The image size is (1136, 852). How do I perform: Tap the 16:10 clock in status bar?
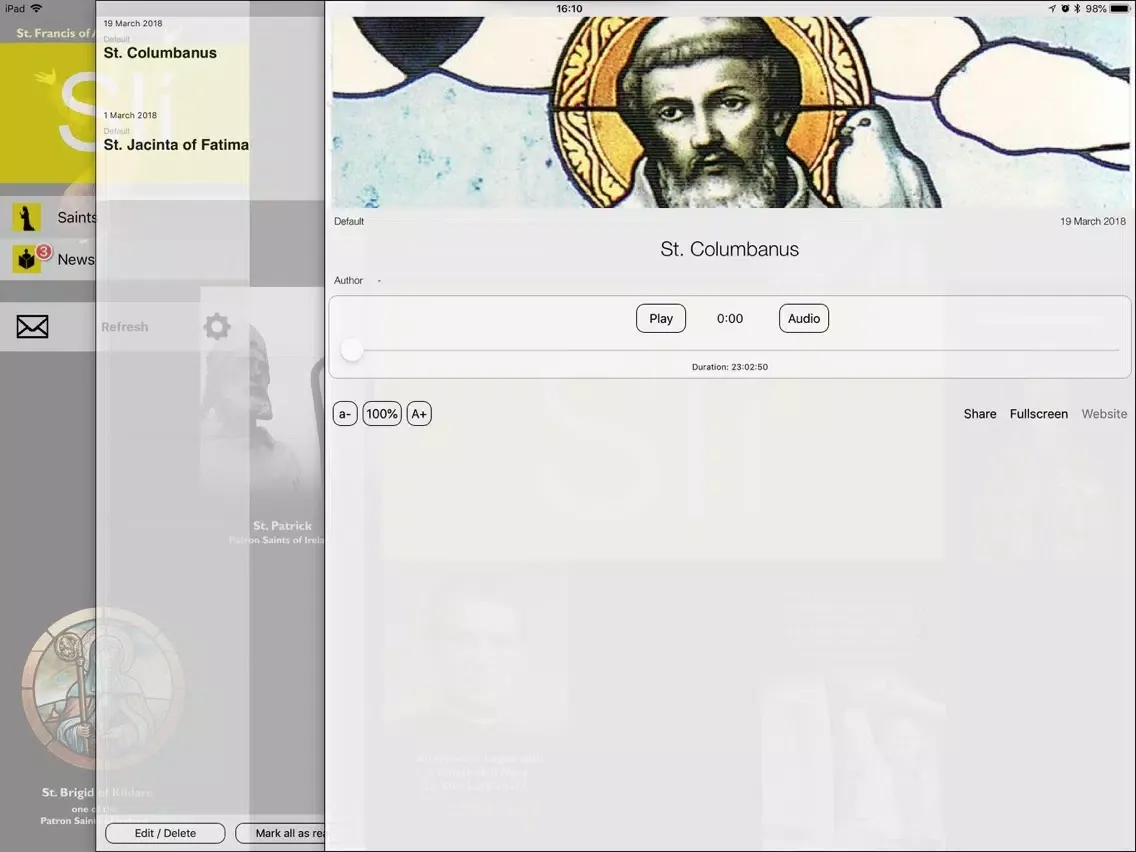(569, 9)
